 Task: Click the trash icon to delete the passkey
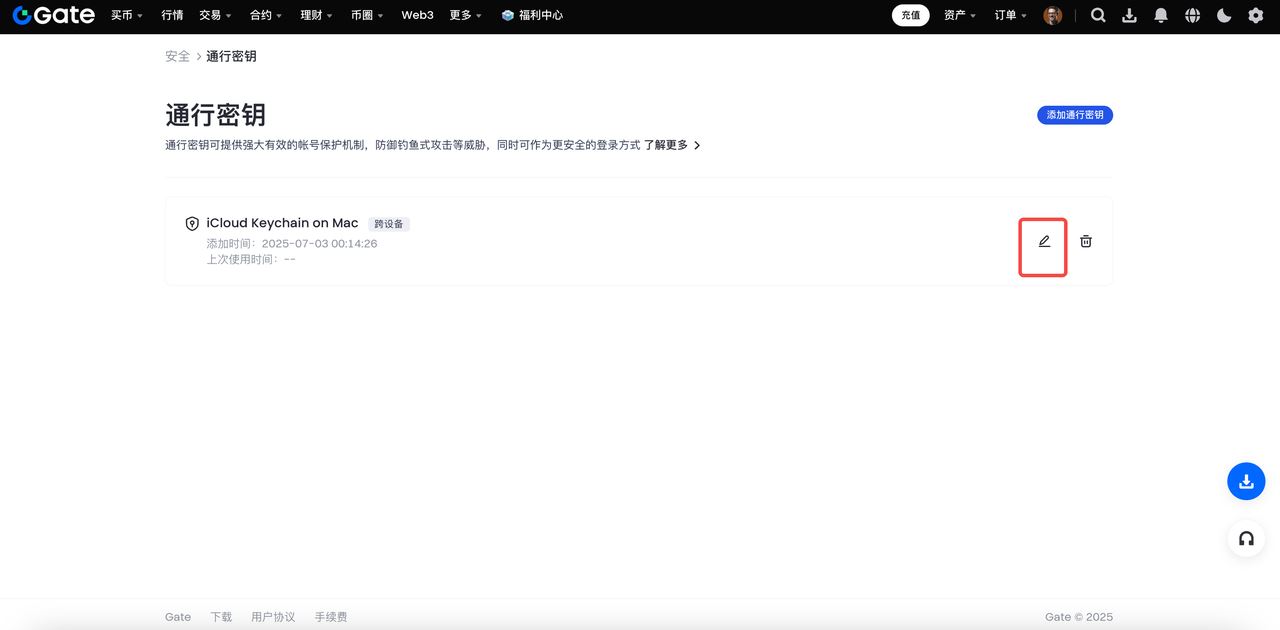tap(1085, 241)
